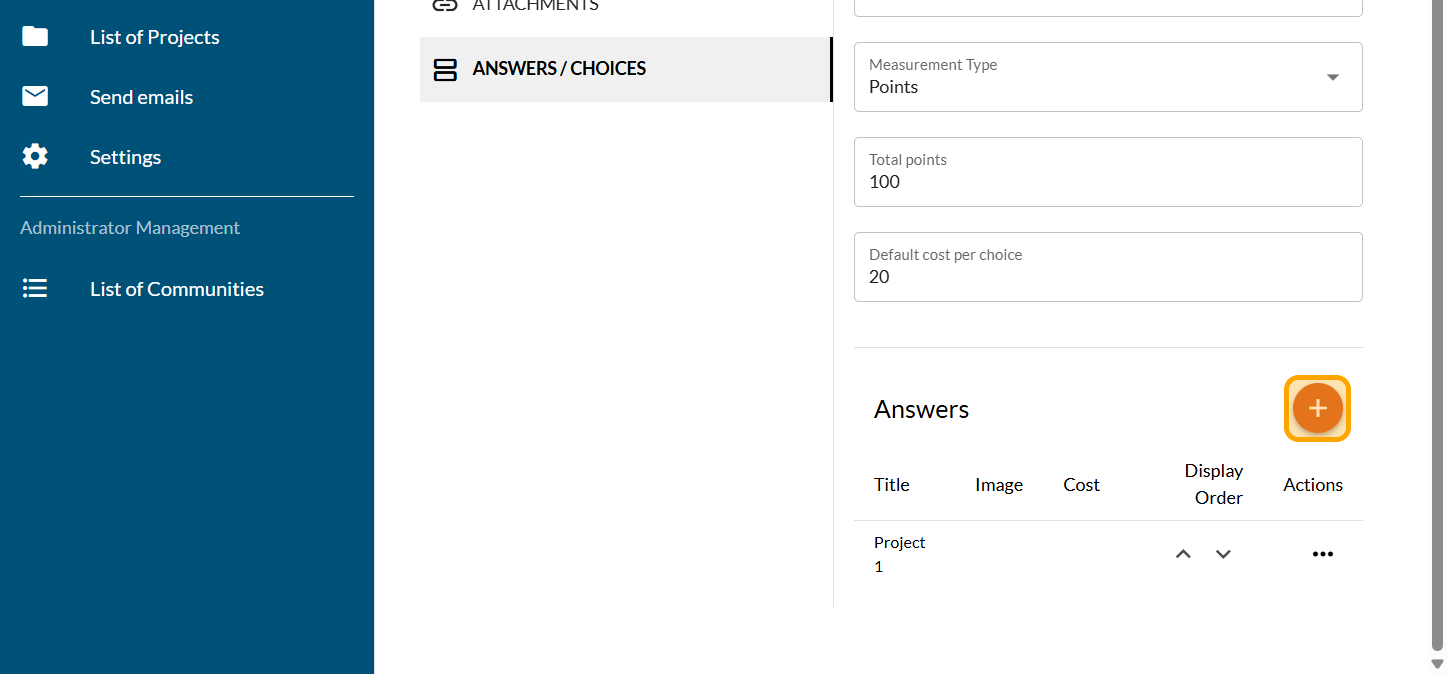The height and width of the screenshot is (674, 1447).
Task: Add a new answer with the orange plus button
Action: pos(1317,408)
